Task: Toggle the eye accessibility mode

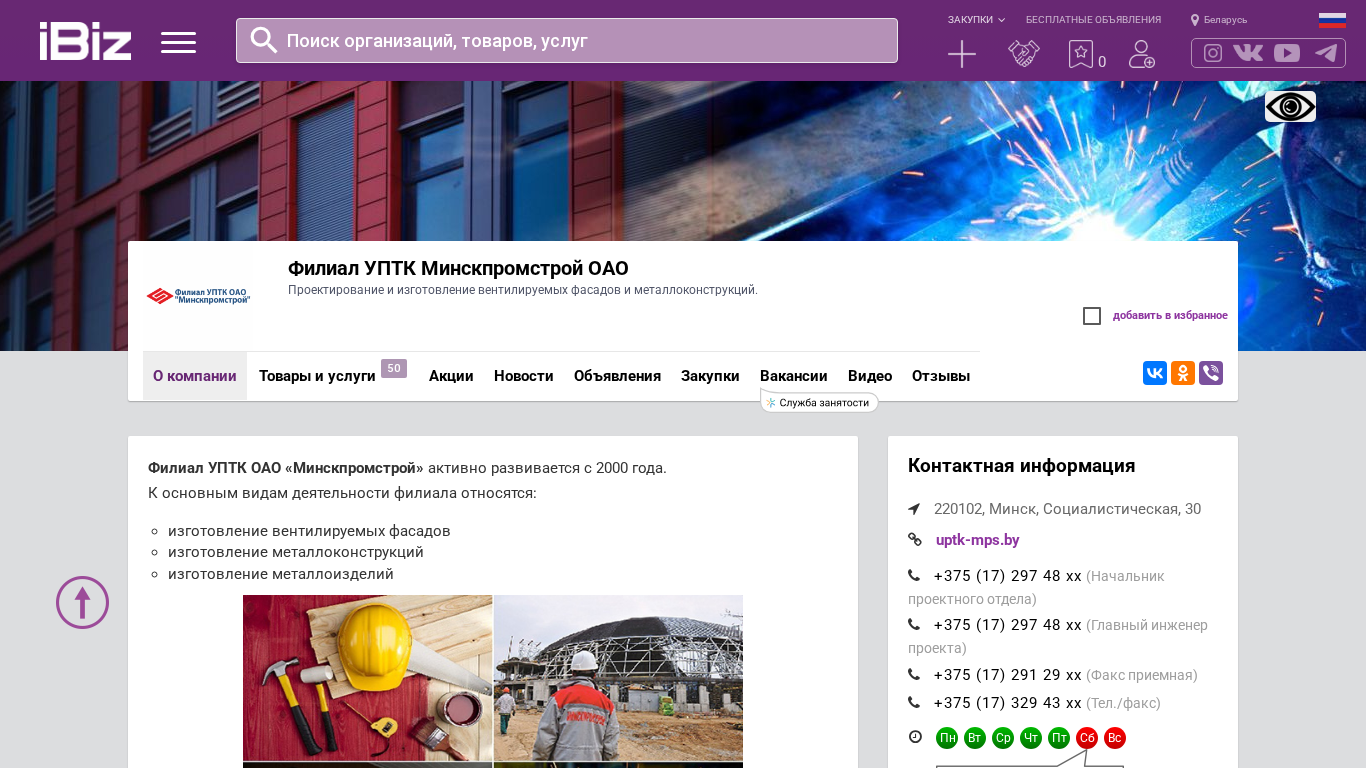Action: click(x=1290, y=106)
